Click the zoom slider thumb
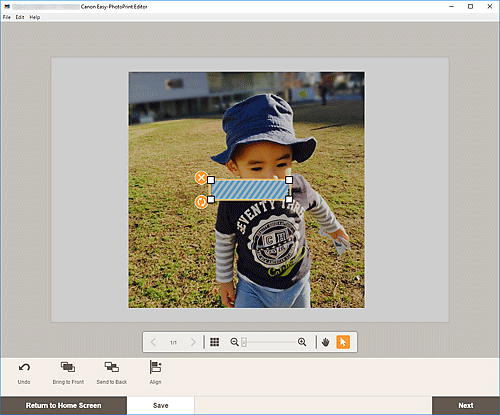This screenshot has width=500, height=415. (244, 342)
